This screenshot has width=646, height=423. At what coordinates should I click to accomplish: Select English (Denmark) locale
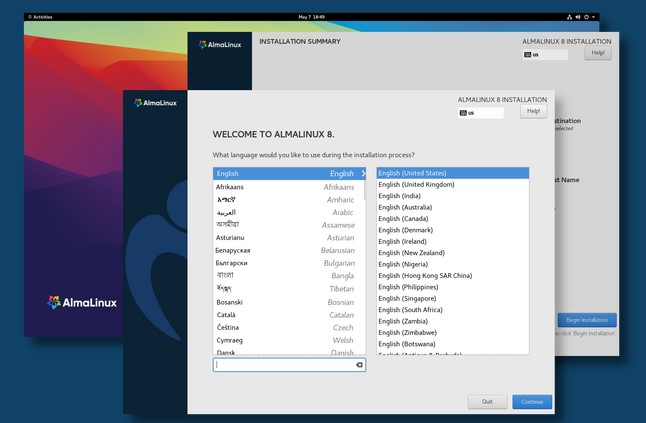(x=453, y=230)
